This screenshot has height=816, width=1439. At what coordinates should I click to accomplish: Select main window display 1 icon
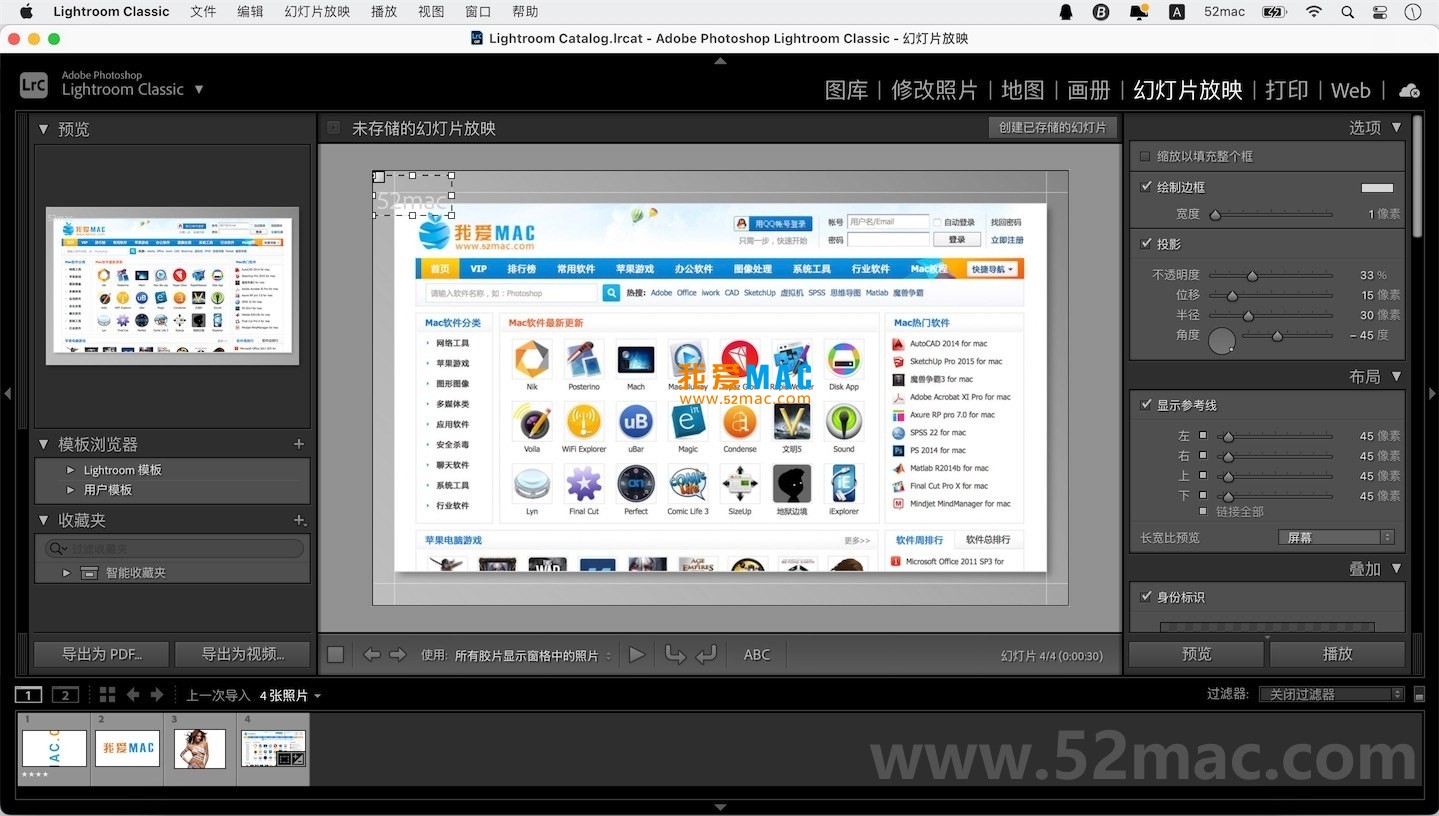(28, 695)
